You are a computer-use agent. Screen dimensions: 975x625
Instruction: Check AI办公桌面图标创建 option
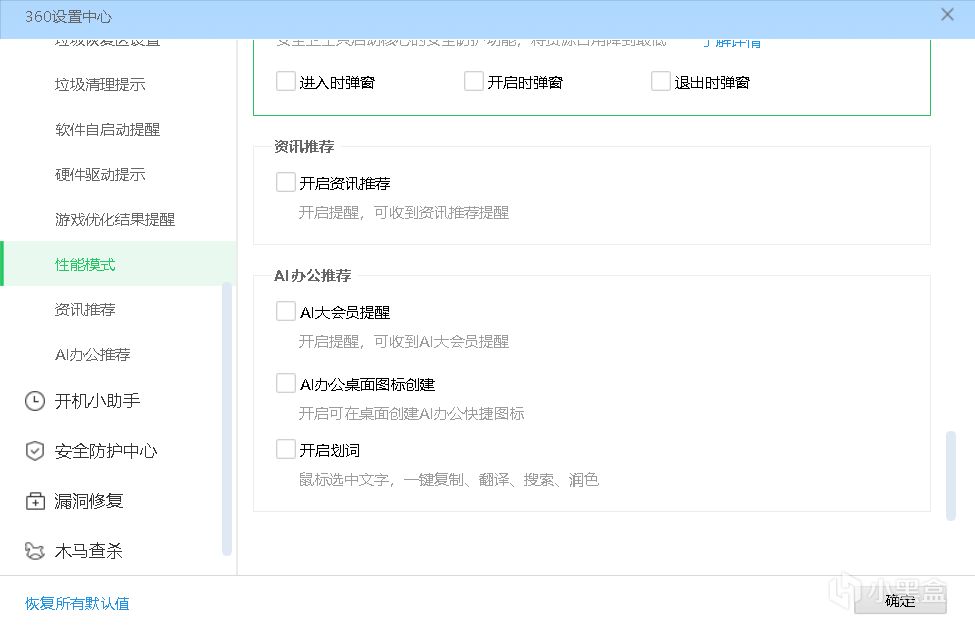(285, 383)
